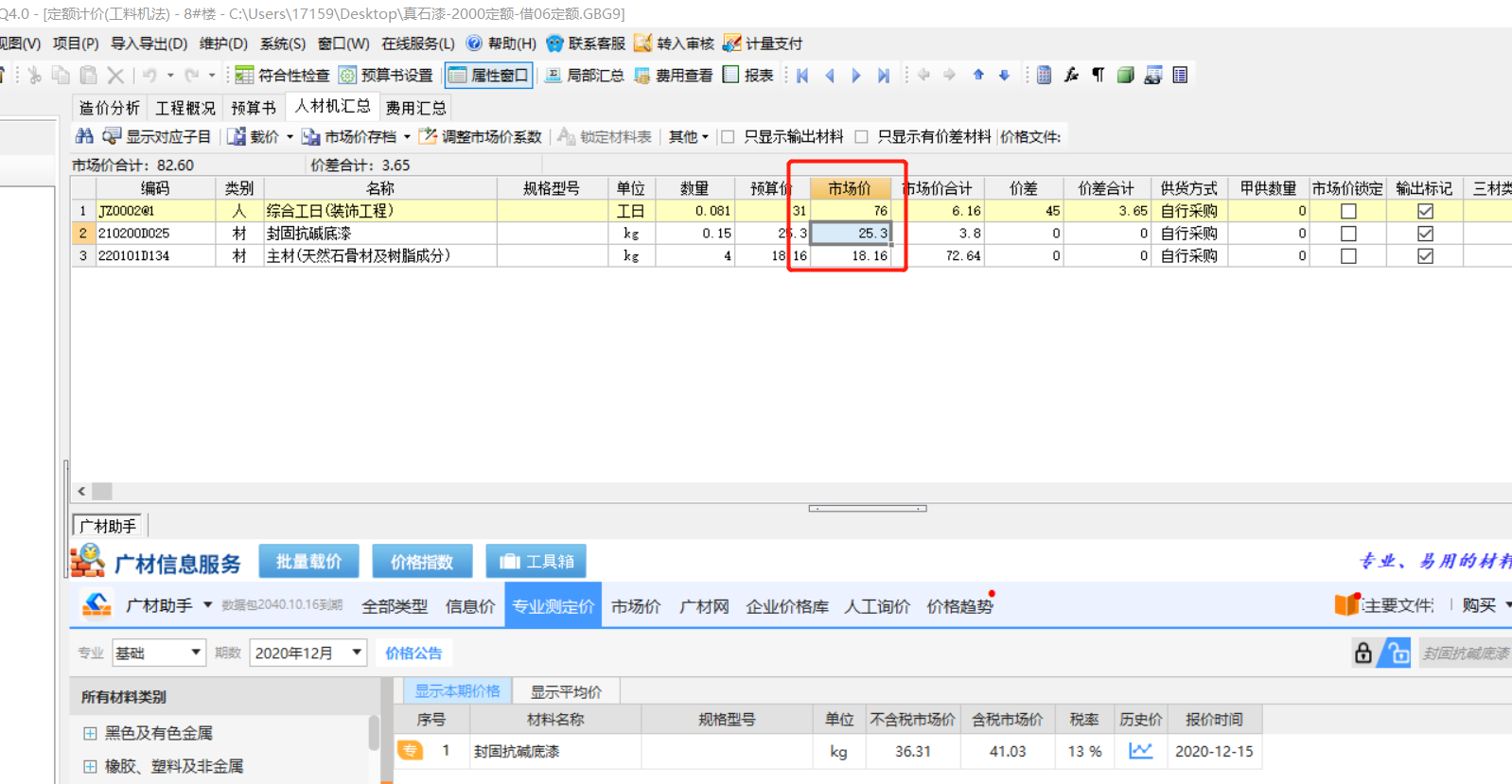Open the 维护(D) menu
The width and height of the screenshot is (1512, 784).
(x=223, y=44)
